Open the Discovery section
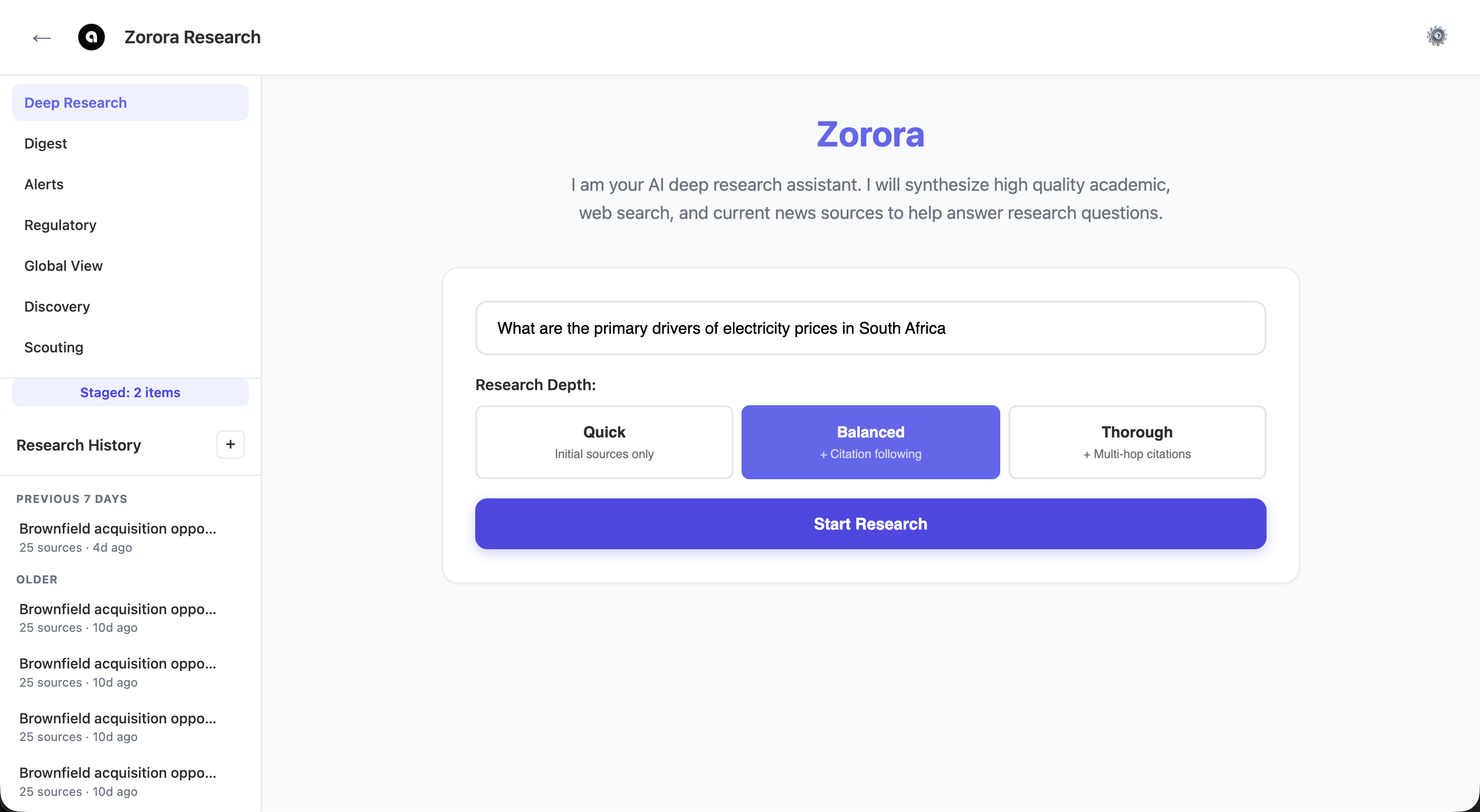The width and height of the screenshot is (1480, 812). pos(57,307)
